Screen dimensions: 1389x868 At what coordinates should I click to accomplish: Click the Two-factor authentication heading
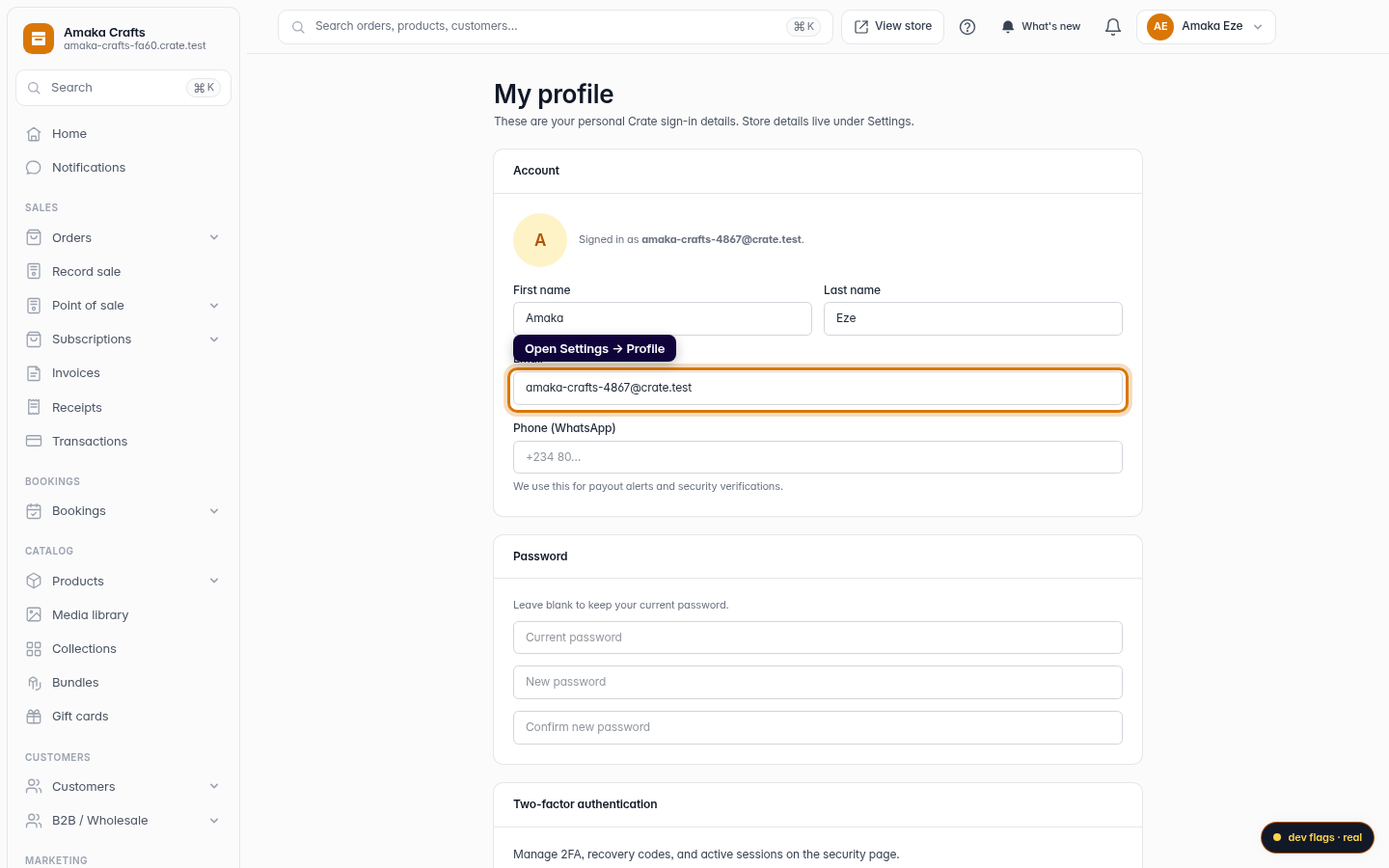(x=586, y=804)
